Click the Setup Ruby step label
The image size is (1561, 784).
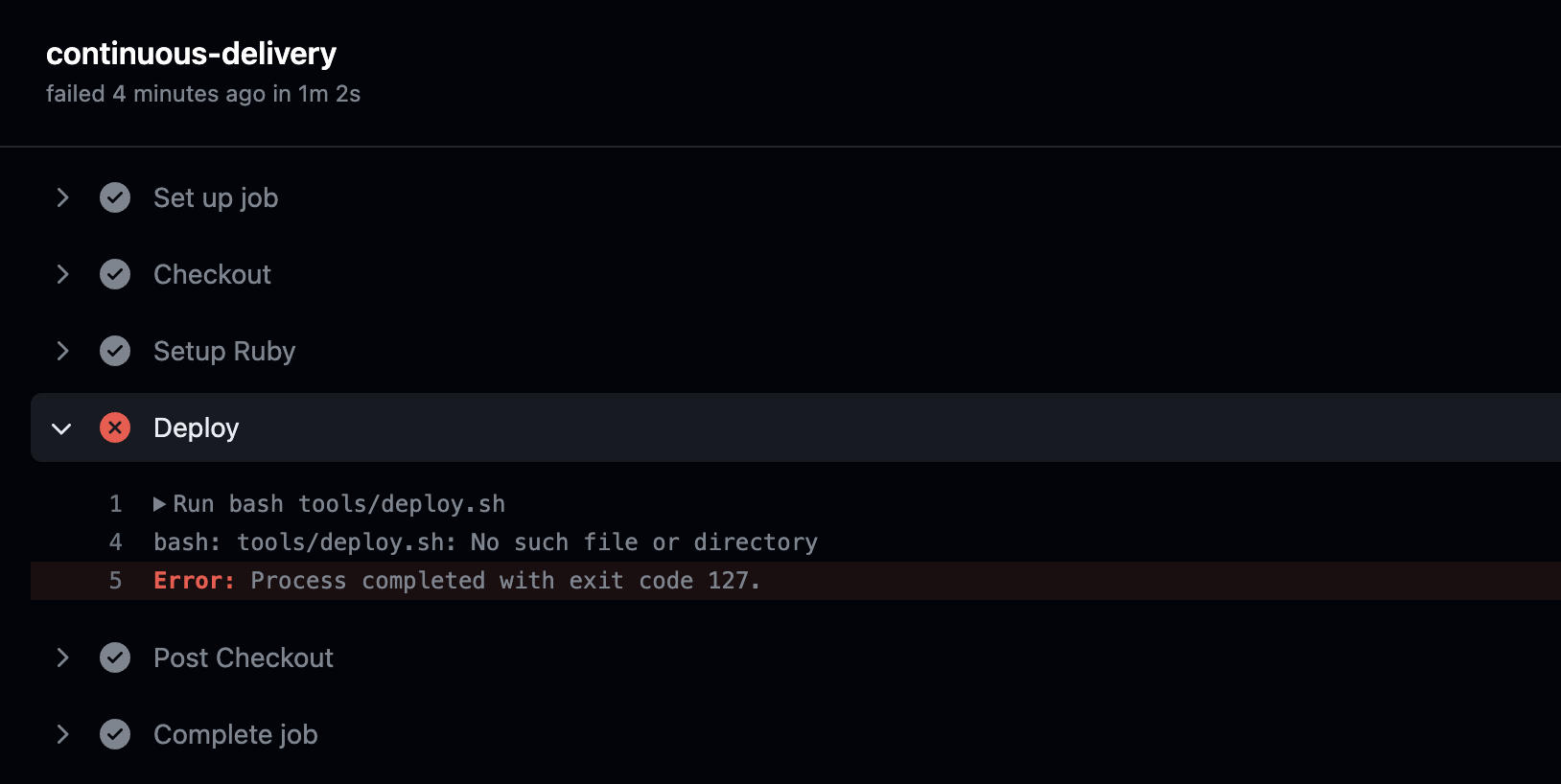pos(224,351)
